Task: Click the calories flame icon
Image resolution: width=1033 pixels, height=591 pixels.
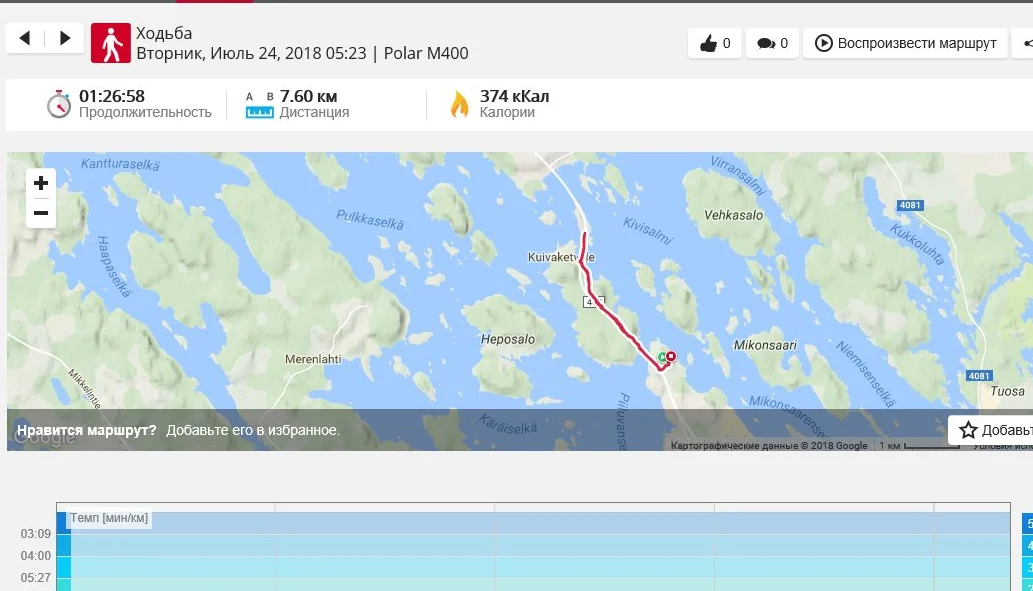Action: [x=459, y=104]
